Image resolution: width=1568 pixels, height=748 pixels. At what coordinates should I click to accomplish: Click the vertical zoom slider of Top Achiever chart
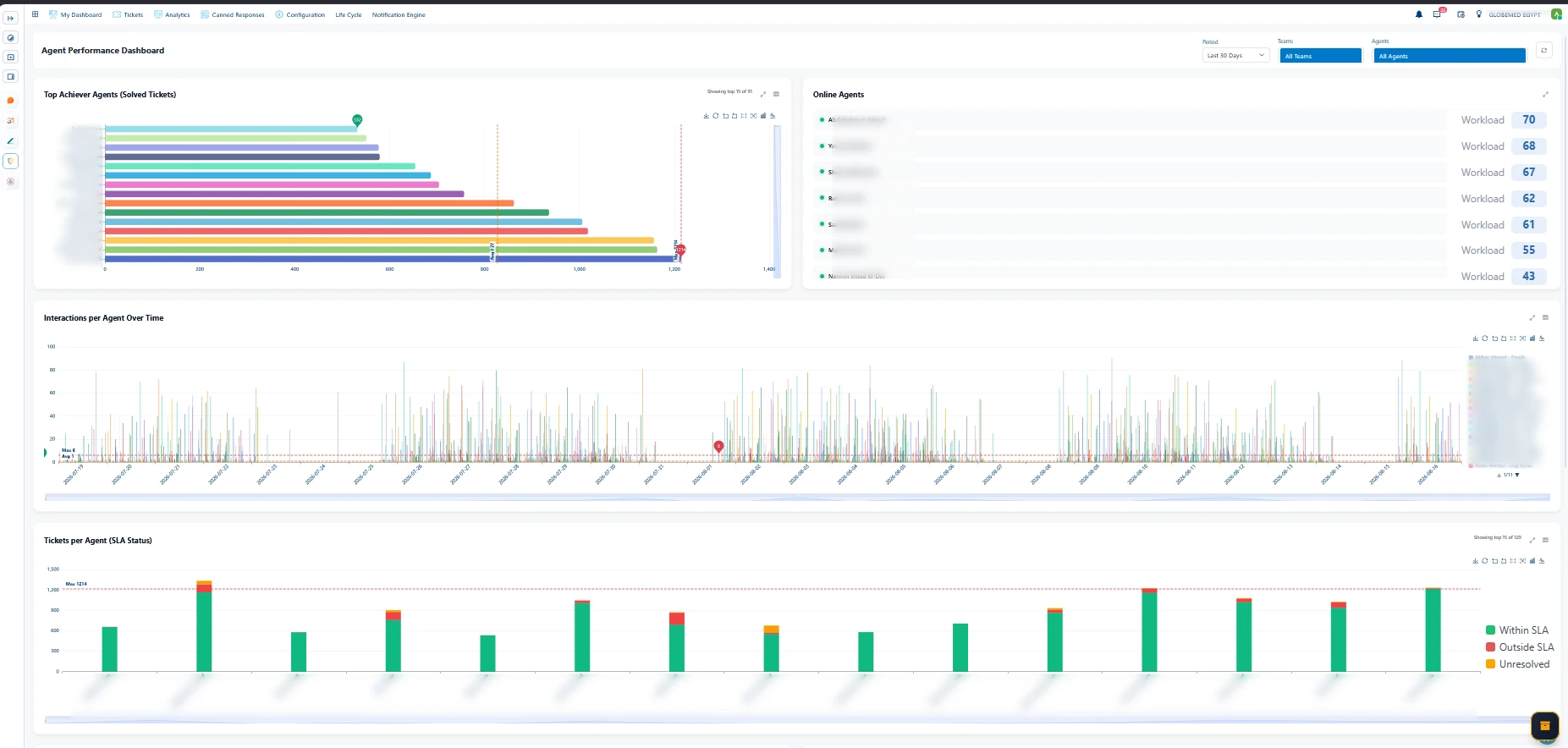tap(777, 200)
